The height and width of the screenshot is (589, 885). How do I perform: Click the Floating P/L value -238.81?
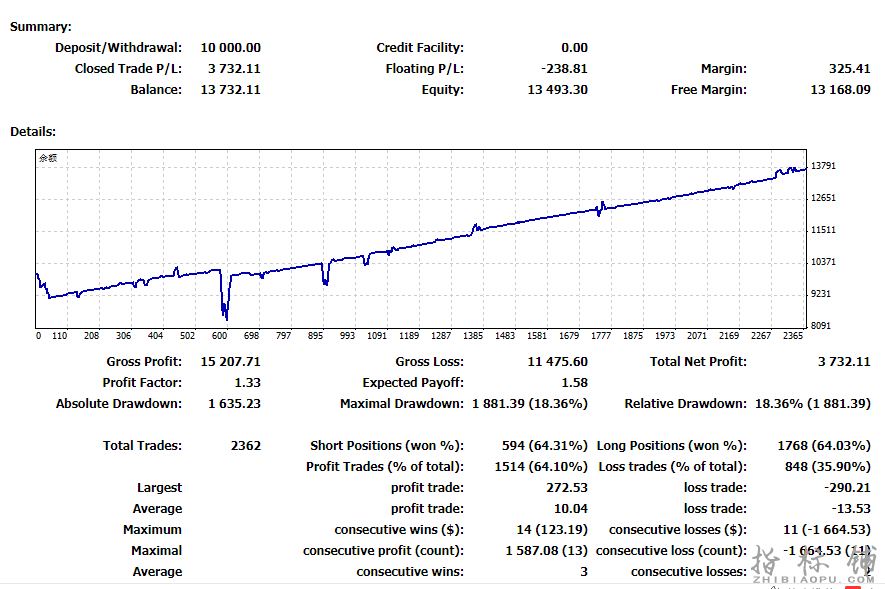tap(564, 68)
